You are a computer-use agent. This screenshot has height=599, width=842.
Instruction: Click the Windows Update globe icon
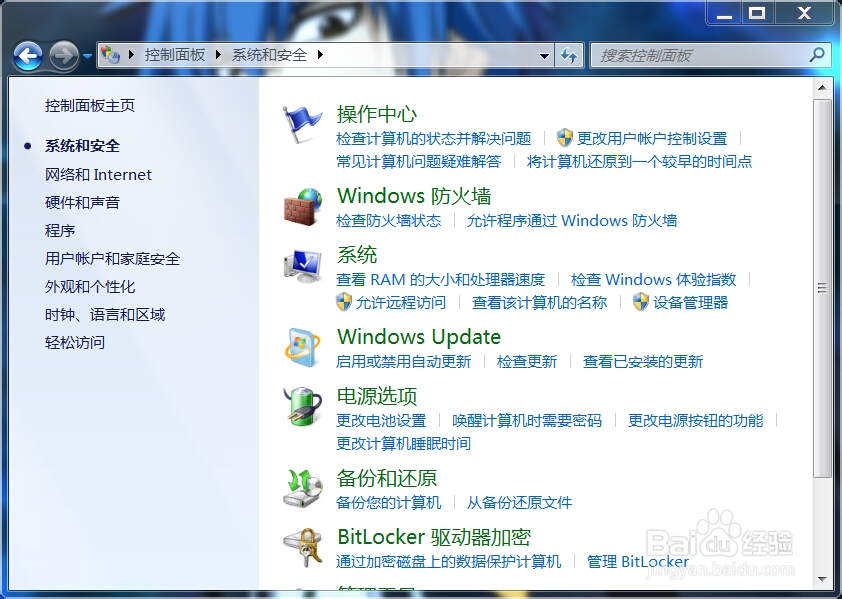tap(300, 347)
